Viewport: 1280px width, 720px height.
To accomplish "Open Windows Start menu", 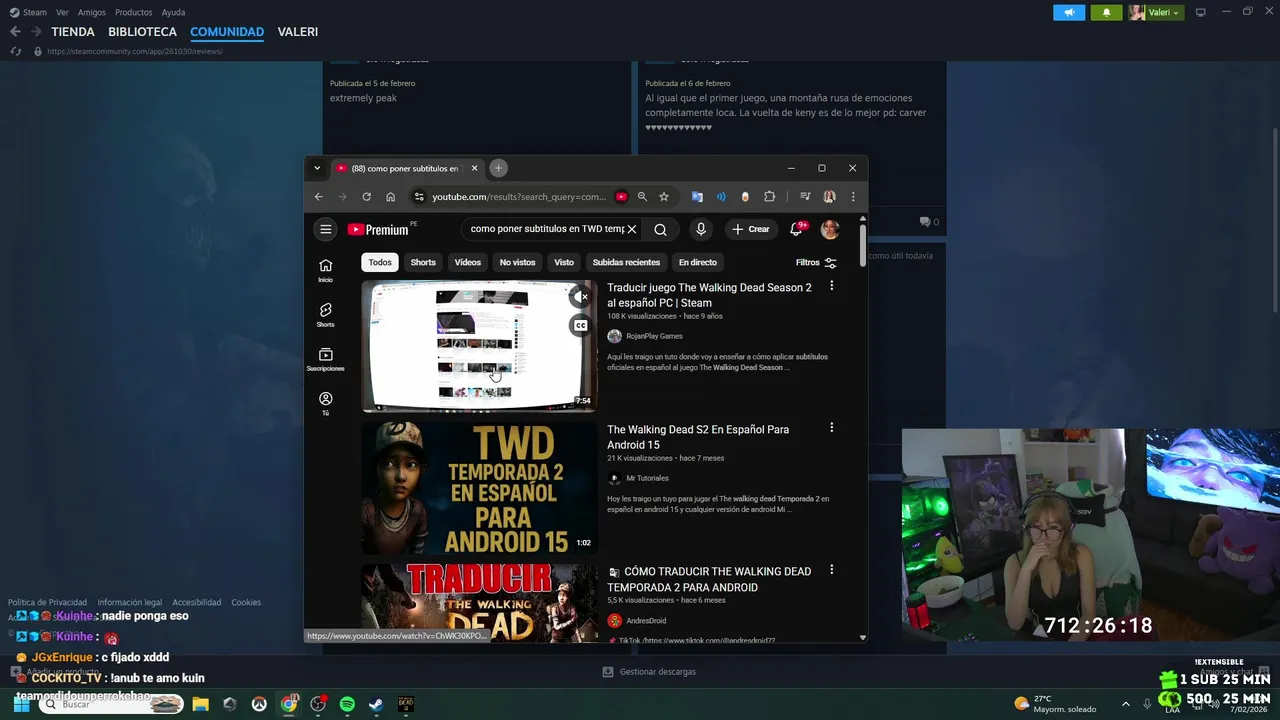I will coord(21,704).
